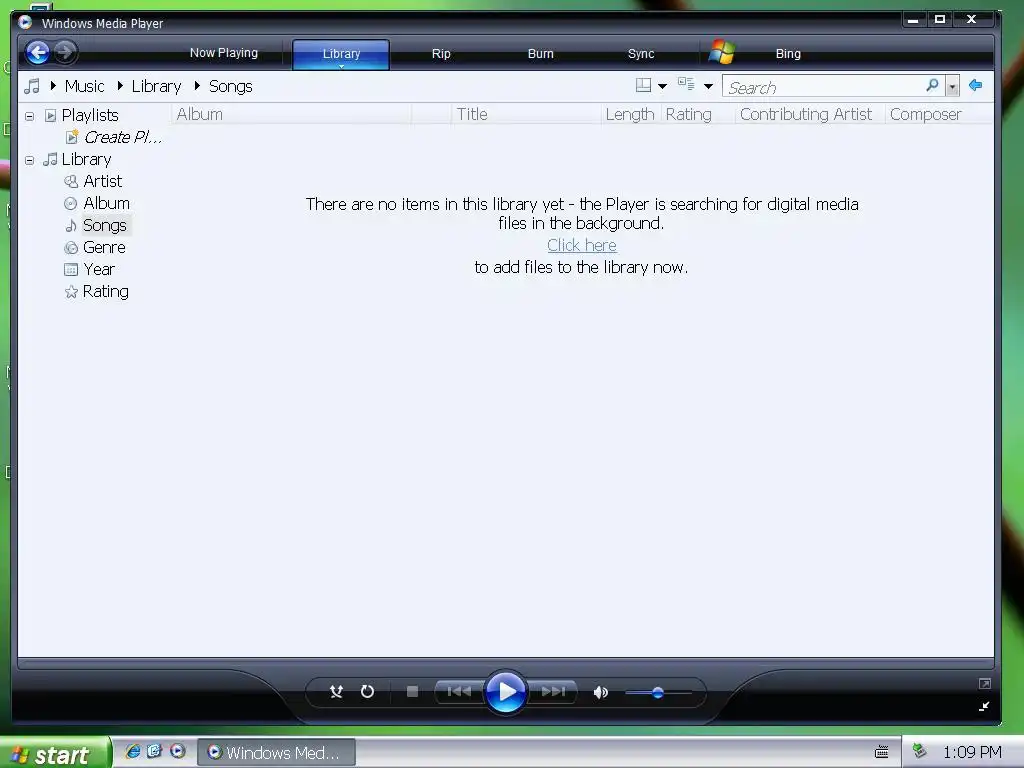Screen dimensions: 1024x768
Task: Open the layout options icon
Action: coord(643,86)
